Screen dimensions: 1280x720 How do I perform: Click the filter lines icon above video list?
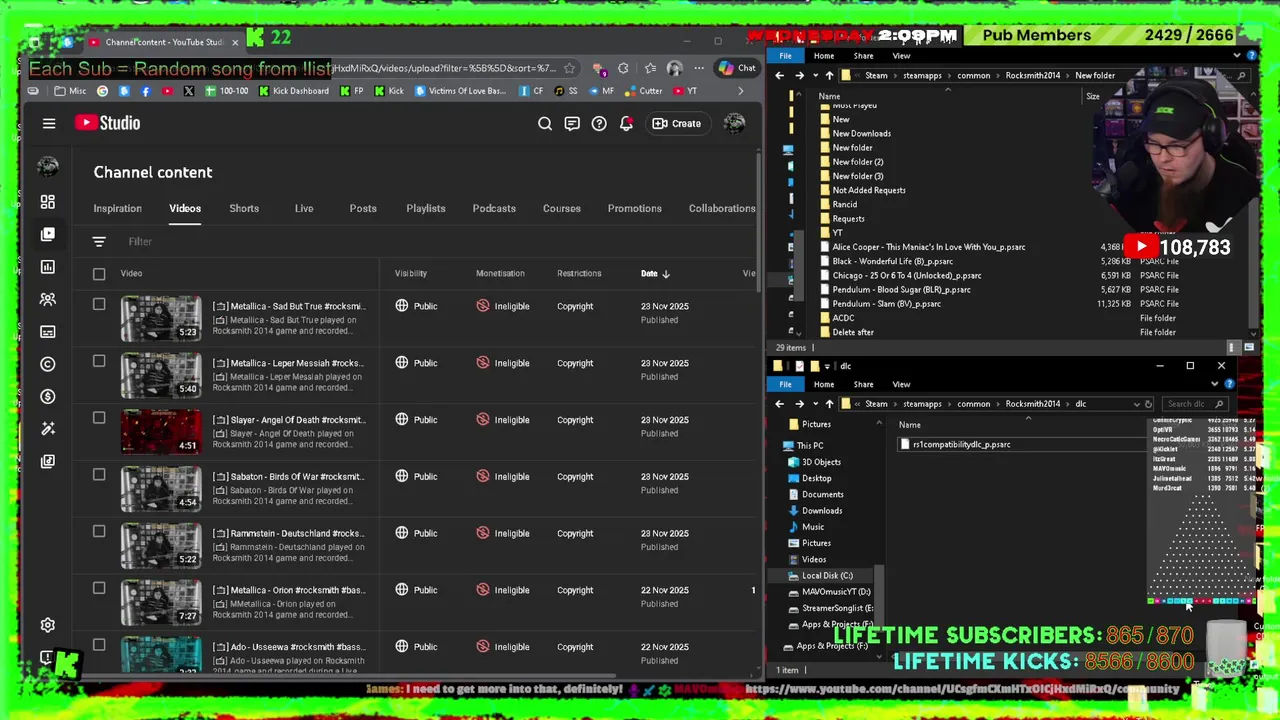coord(99,241)
